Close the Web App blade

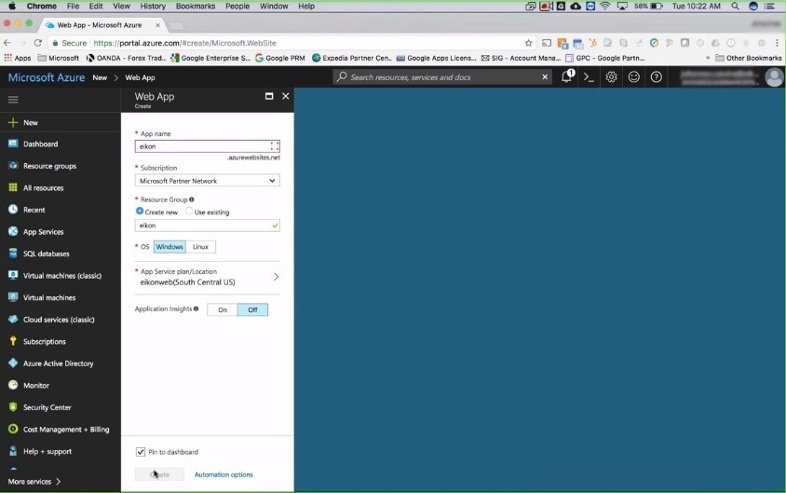pyautogui.click(x=285, y=96)
